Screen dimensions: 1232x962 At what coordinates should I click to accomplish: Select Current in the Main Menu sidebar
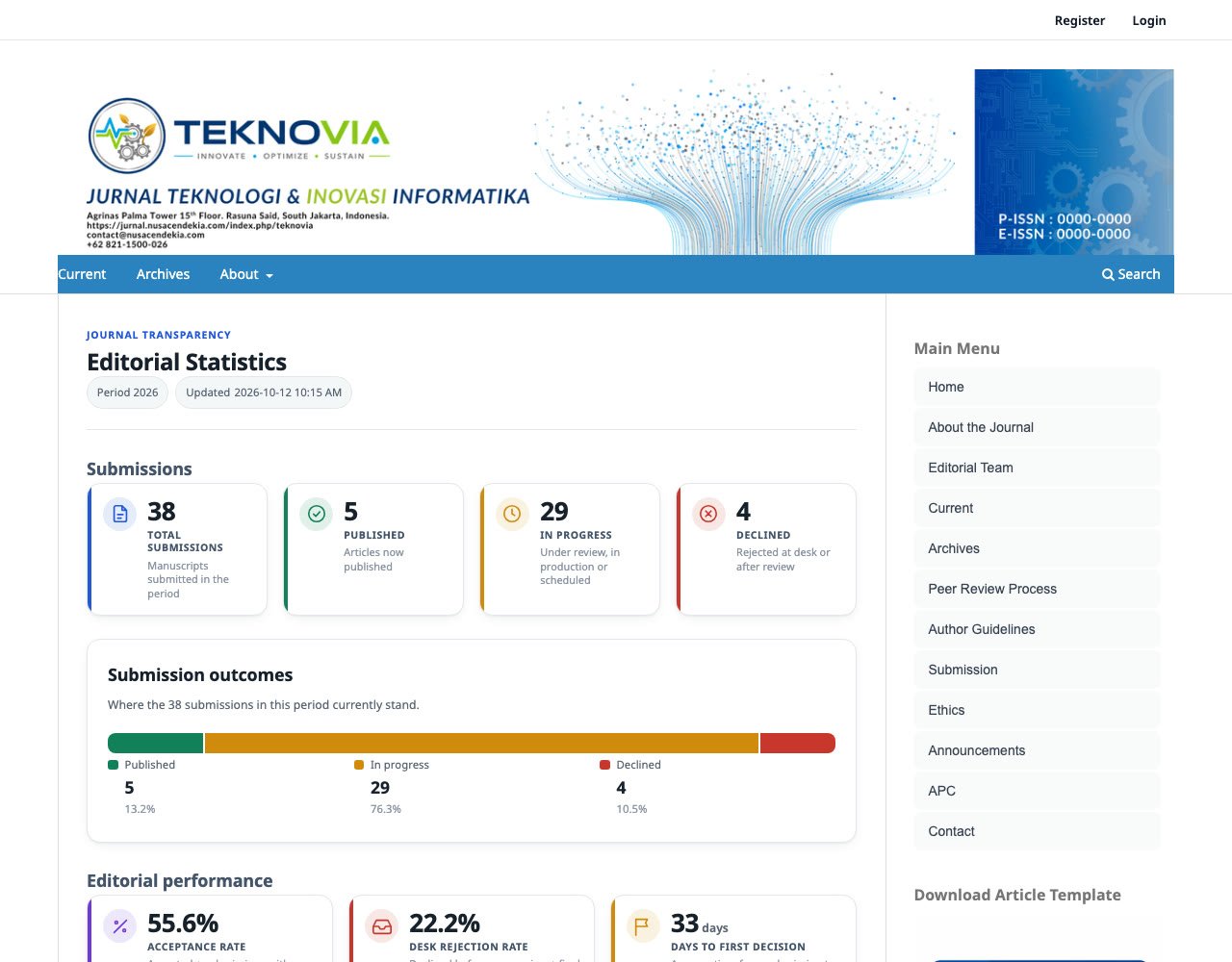(1037, 508)
